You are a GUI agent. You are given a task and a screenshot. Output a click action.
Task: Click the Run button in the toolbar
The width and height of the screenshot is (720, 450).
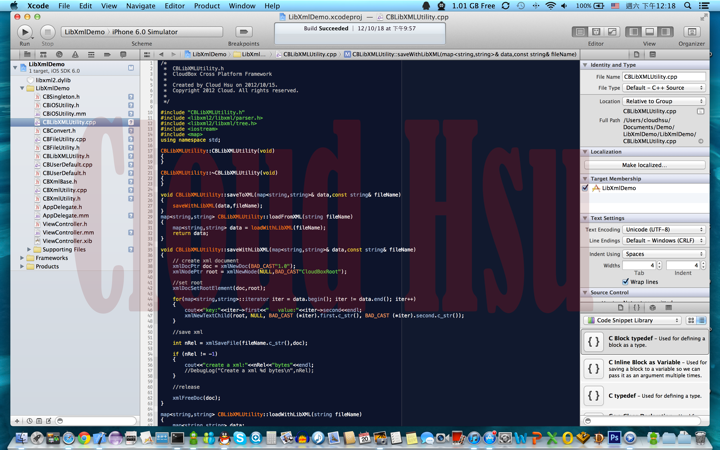[x=24, y=32]
